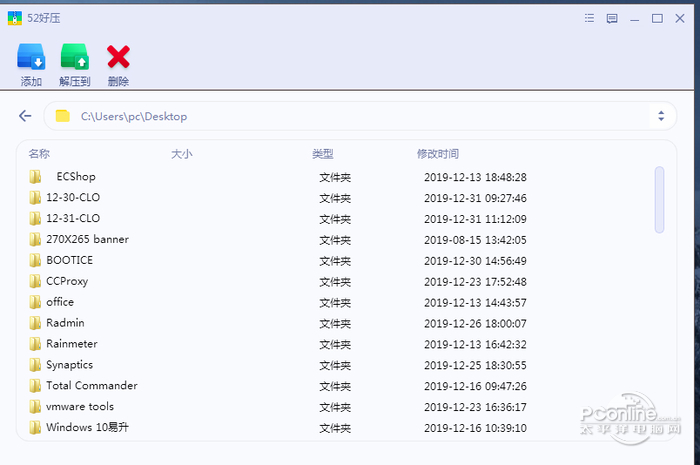Go back with the left arrow button

pos(25,116)
